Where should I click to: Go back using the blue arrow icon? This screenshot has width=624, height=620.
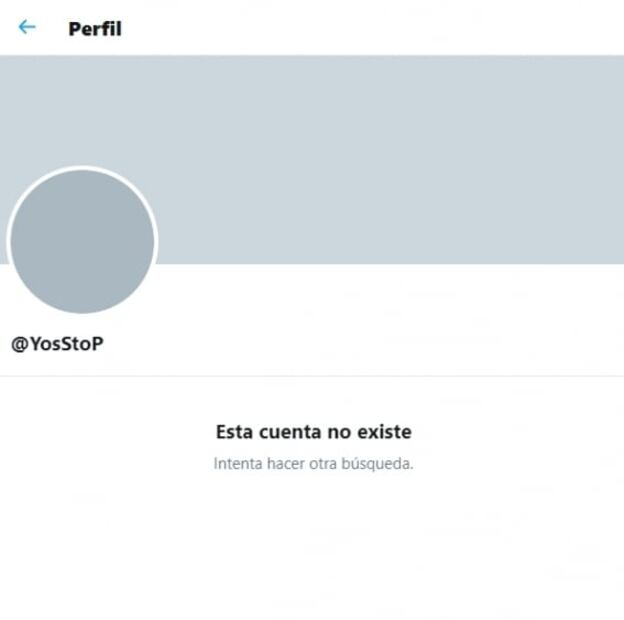click(x=27, y=27)
